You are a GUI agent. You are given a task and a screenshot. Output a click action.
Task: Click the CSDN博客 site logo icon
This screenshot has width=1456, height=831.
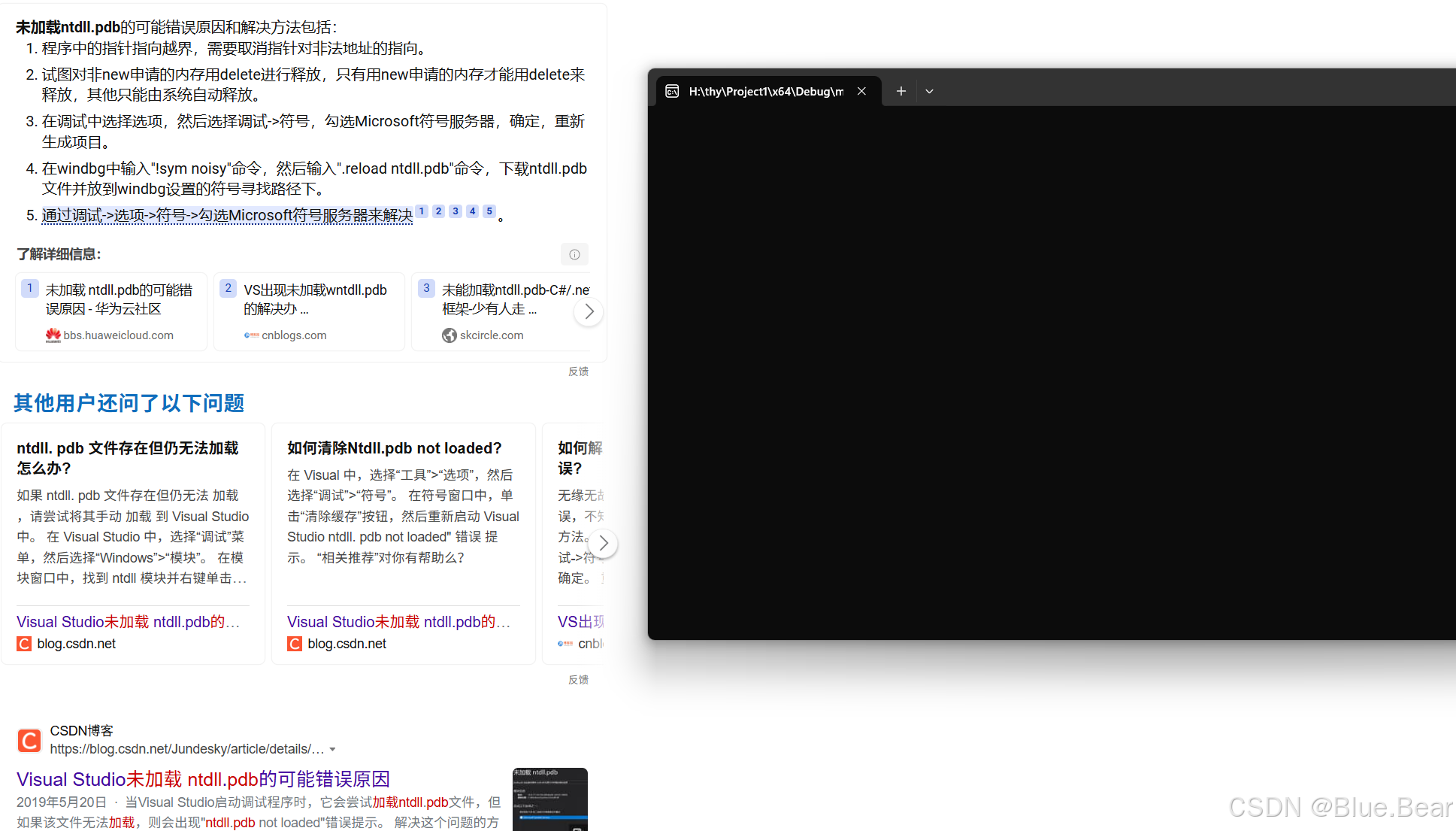[x=29, y=740]
